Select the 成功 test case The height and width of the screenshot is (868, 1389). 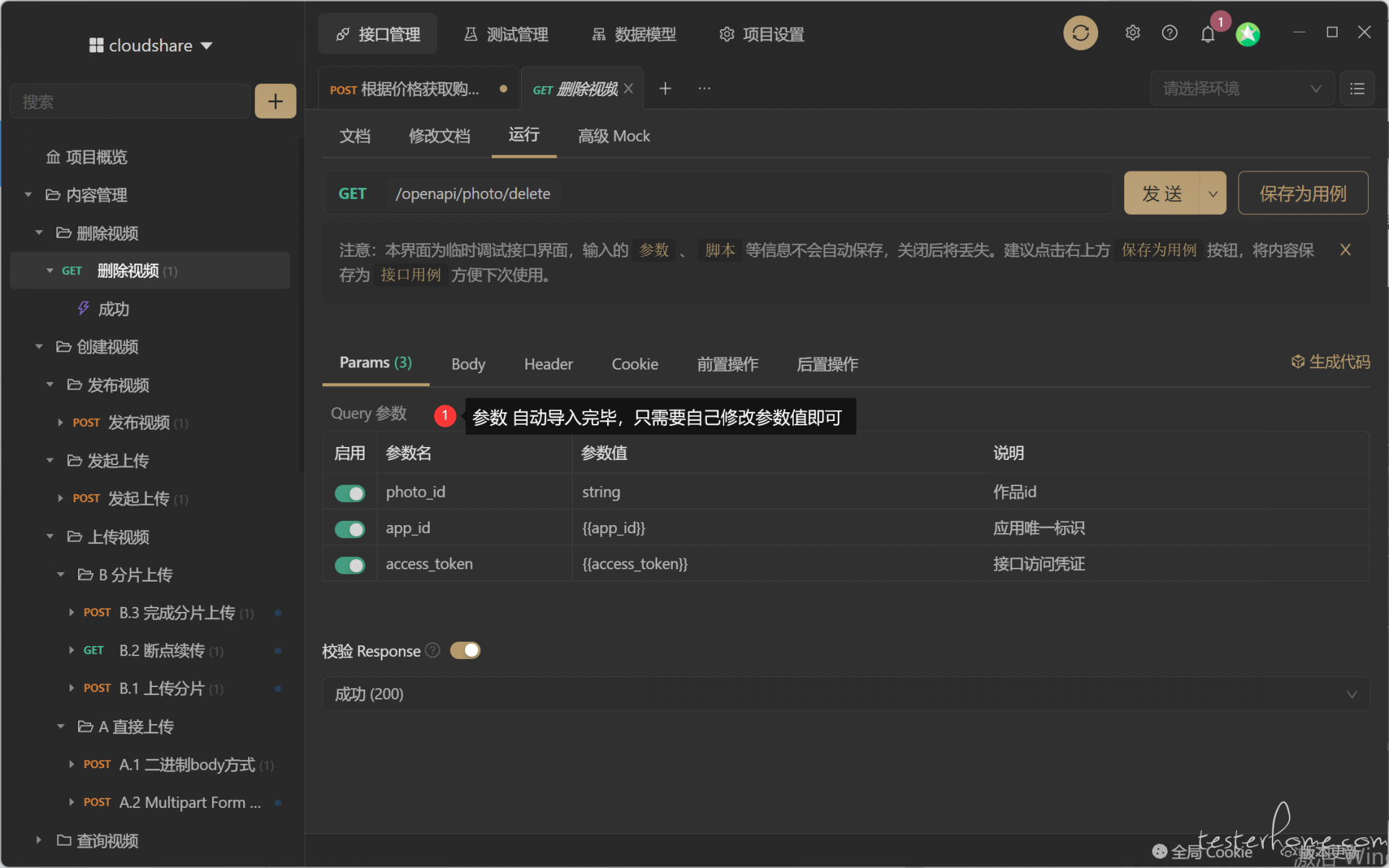114,309
